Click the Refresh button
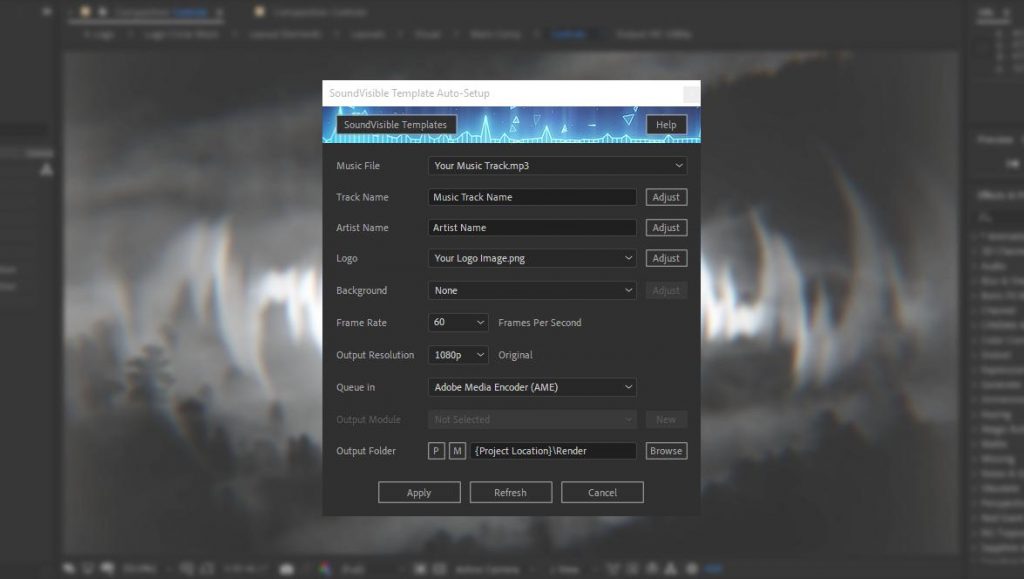Screen dimensions: 1024x579 511,493
